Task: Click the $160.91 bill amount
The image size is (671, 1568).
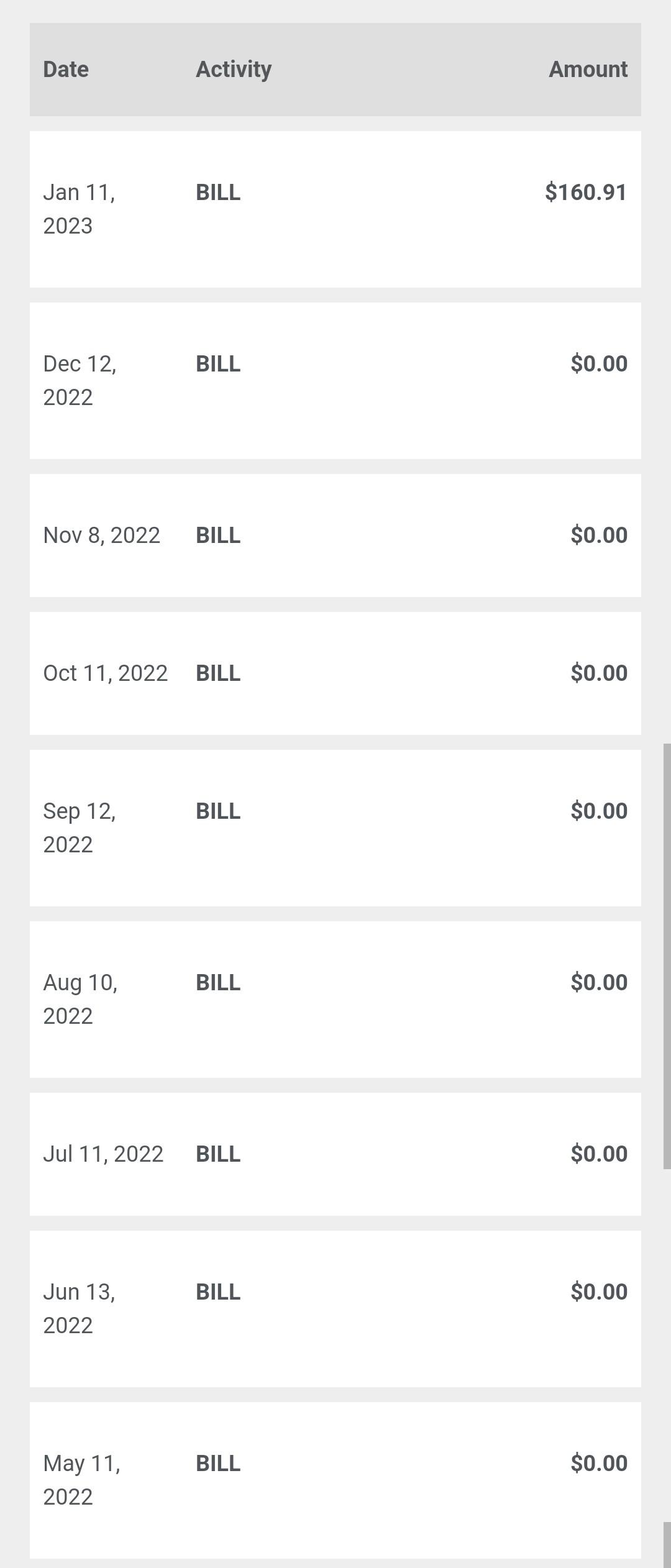Action: pos(586,193)
